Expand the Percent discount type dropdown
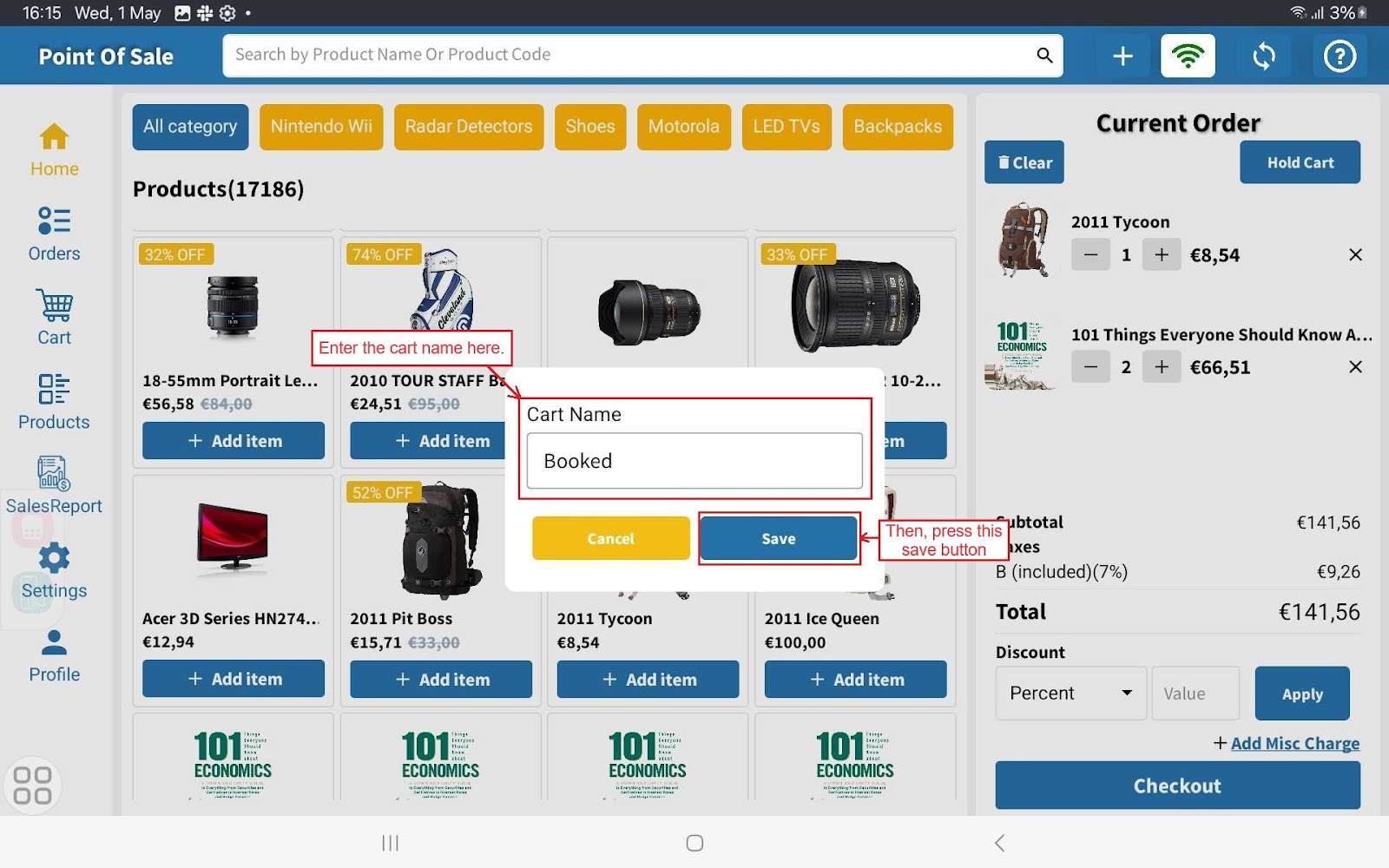The width and height of the screenshot is (1389, 868). tap(1070, 694)
